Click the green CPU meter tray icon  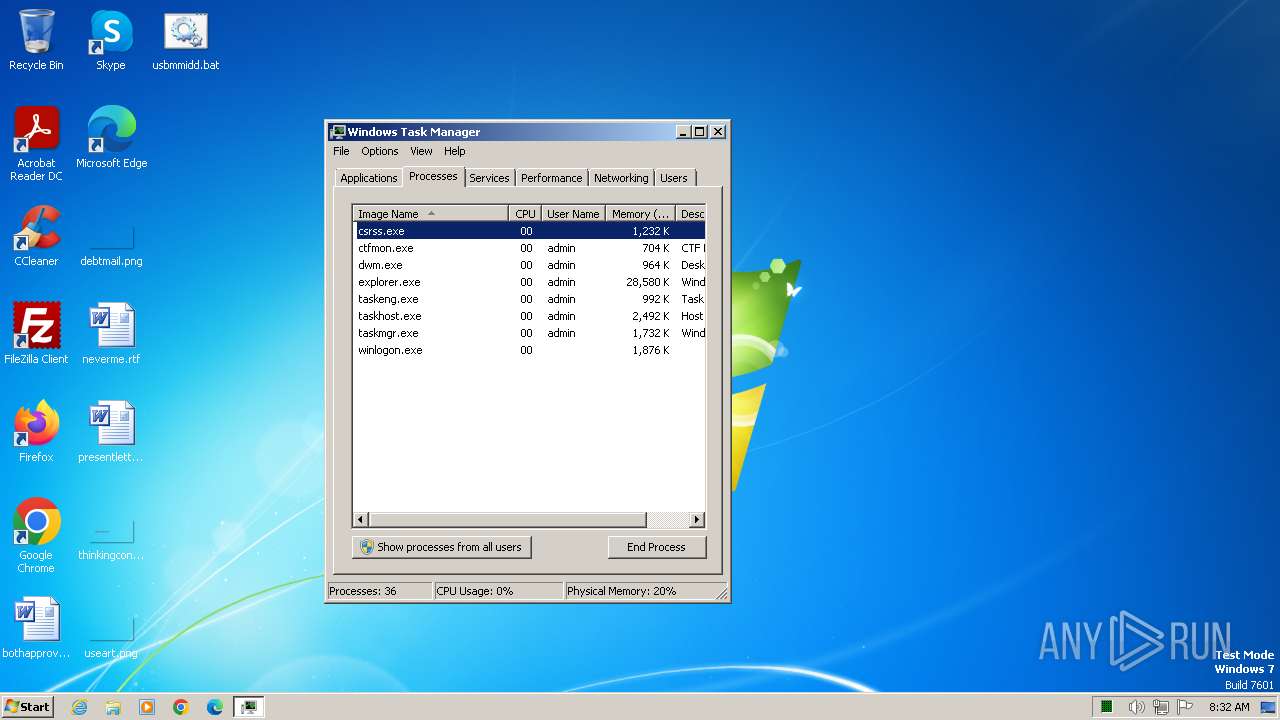click(1107, 707)
